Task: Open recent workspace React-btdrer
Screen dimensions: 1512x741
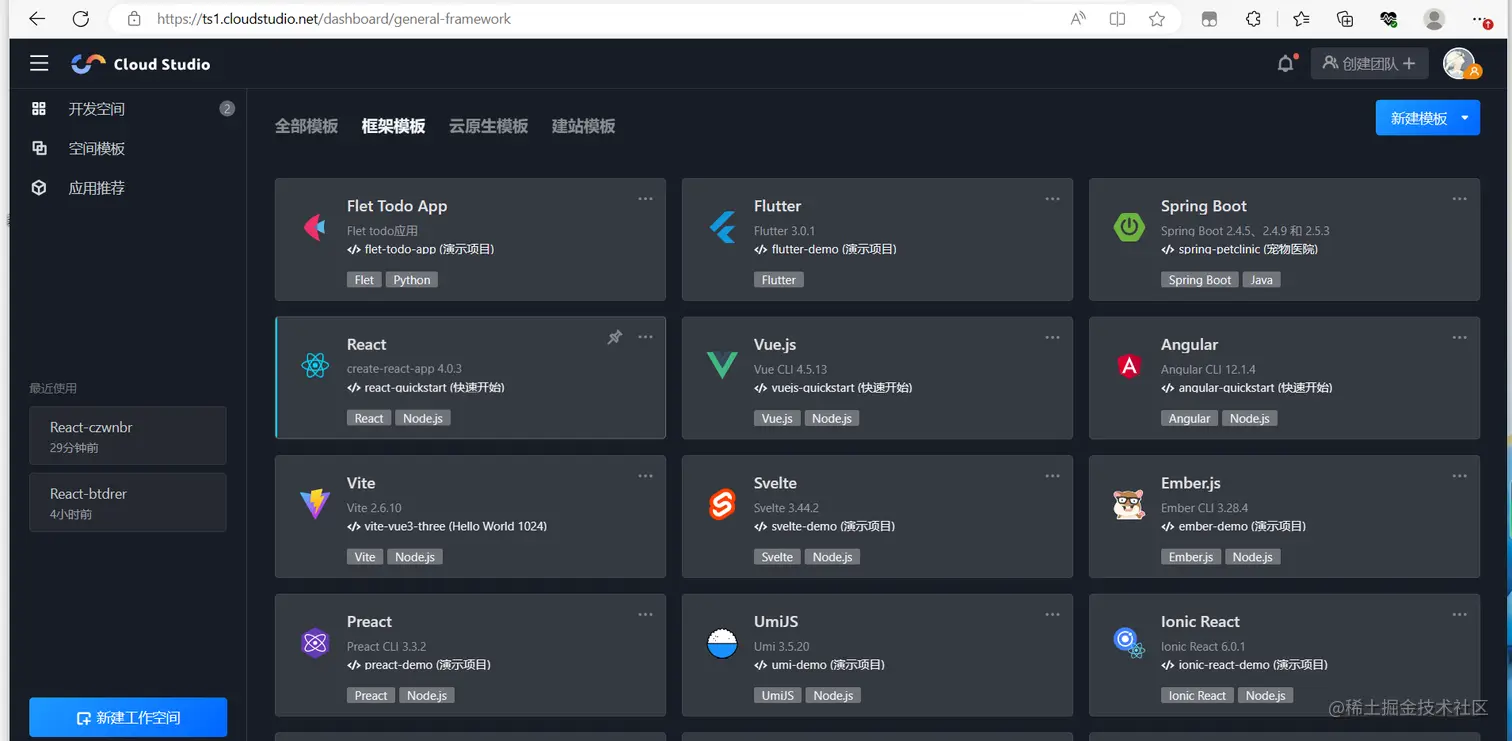Action: 128,502
